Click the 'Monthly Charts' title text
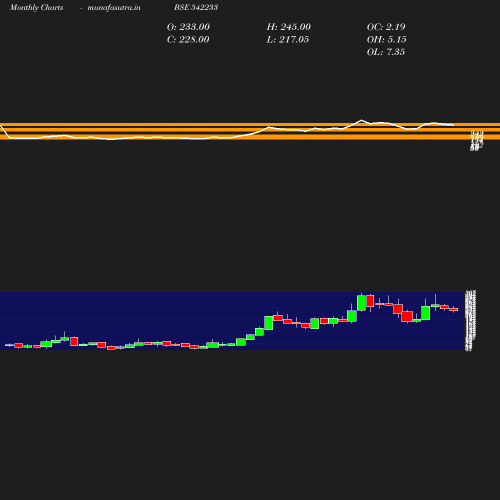The image size is (500, 500). coord(36,7)
